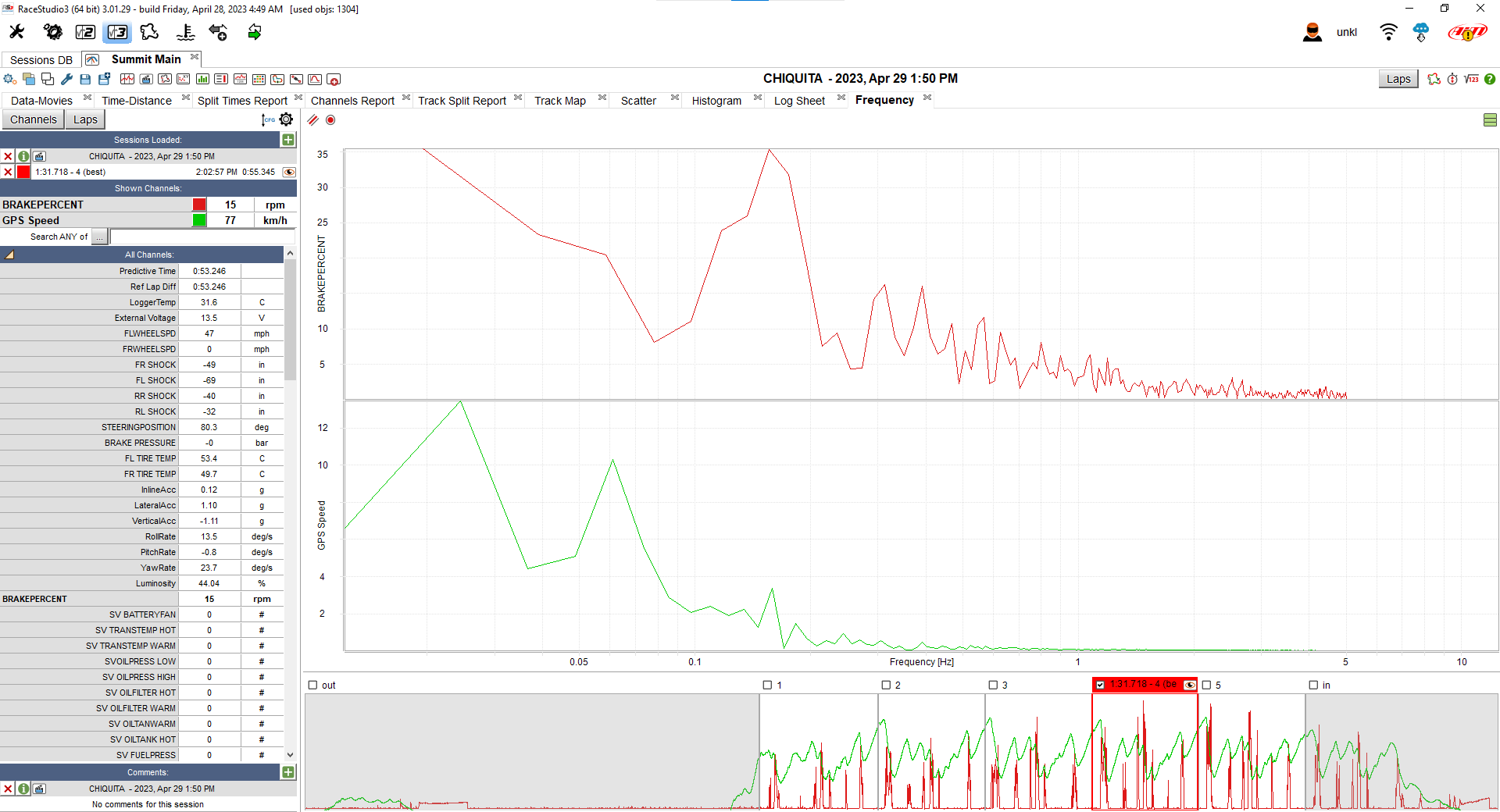Open the channel panel gear settings icon
The image size is (1500, 812).
point(287,119)
